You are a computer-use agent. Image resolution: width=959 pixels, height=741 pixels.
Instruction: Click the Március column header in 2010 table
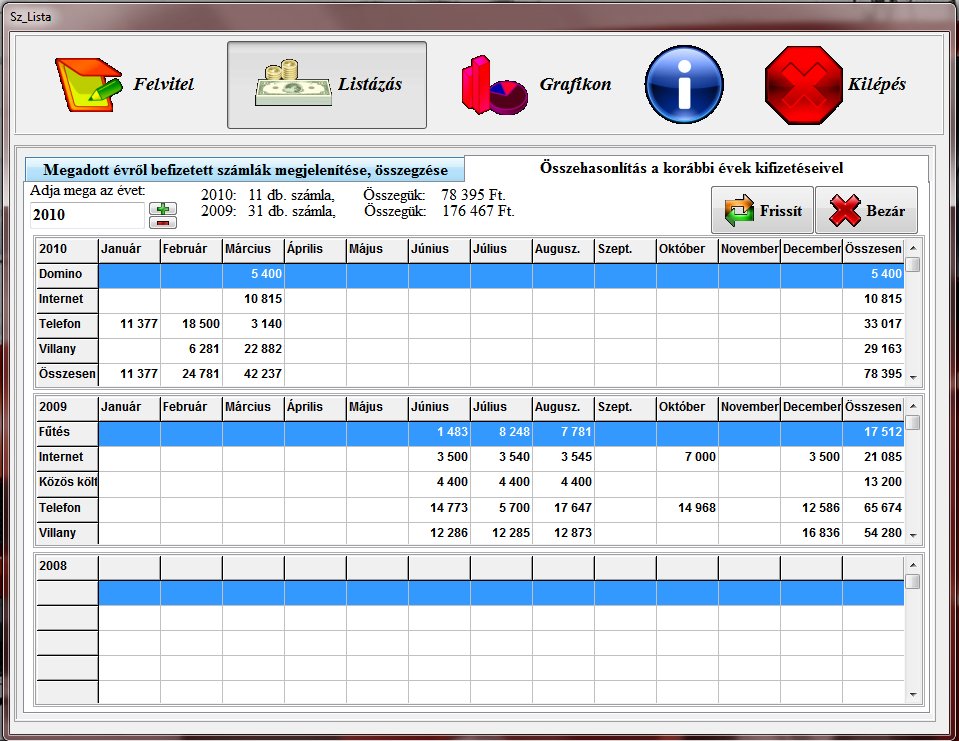pyautogui.click(x=253, y=249)
